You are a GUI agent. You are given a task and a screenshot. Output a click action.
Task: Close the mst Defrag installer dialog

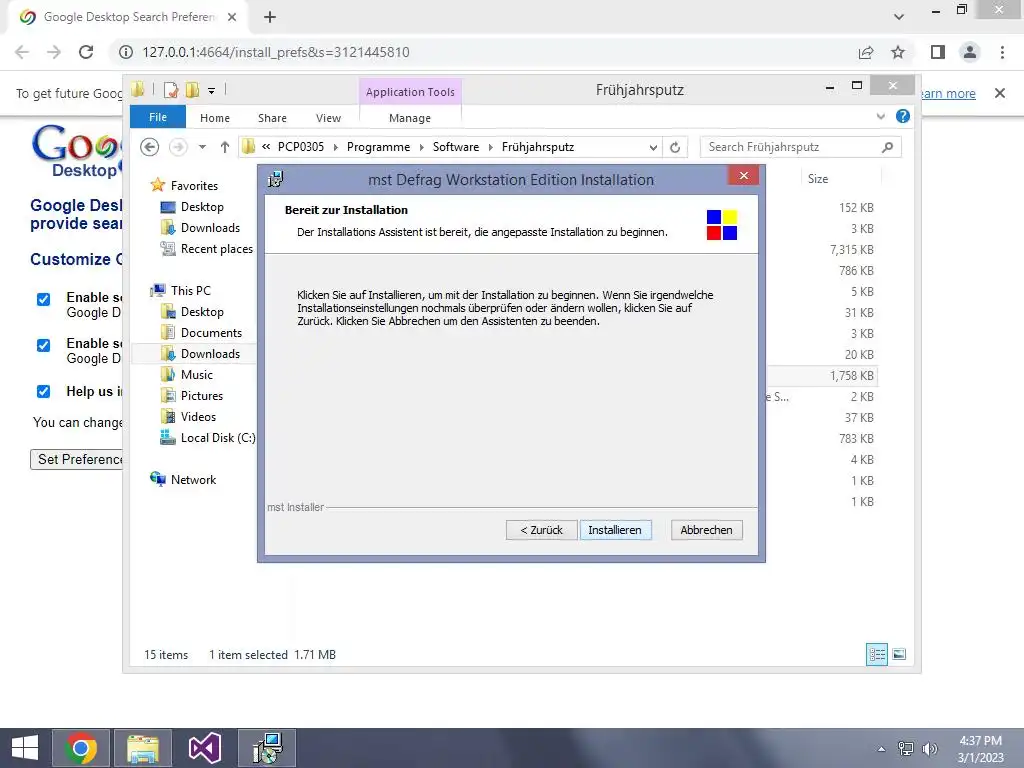(x=743, y=176)
